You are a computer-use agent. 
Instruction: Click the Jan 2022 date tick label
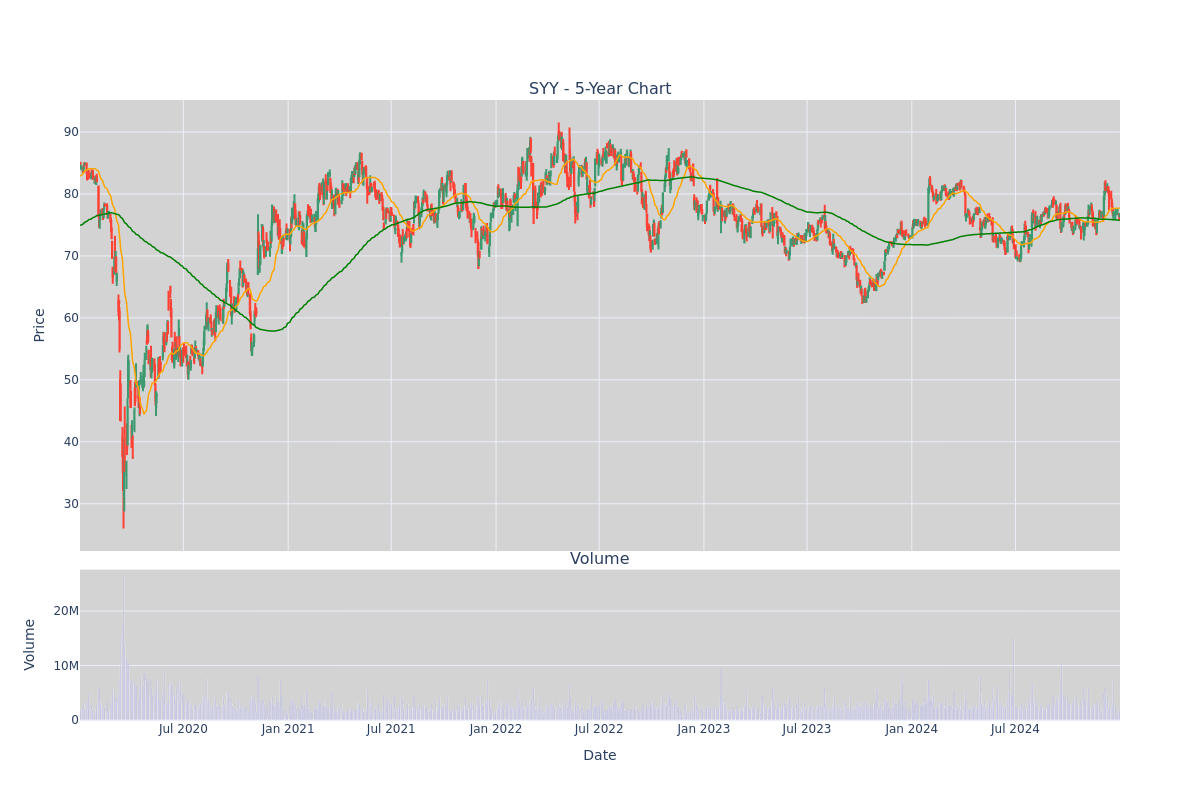pyautogui.click(x=496, y=729)
